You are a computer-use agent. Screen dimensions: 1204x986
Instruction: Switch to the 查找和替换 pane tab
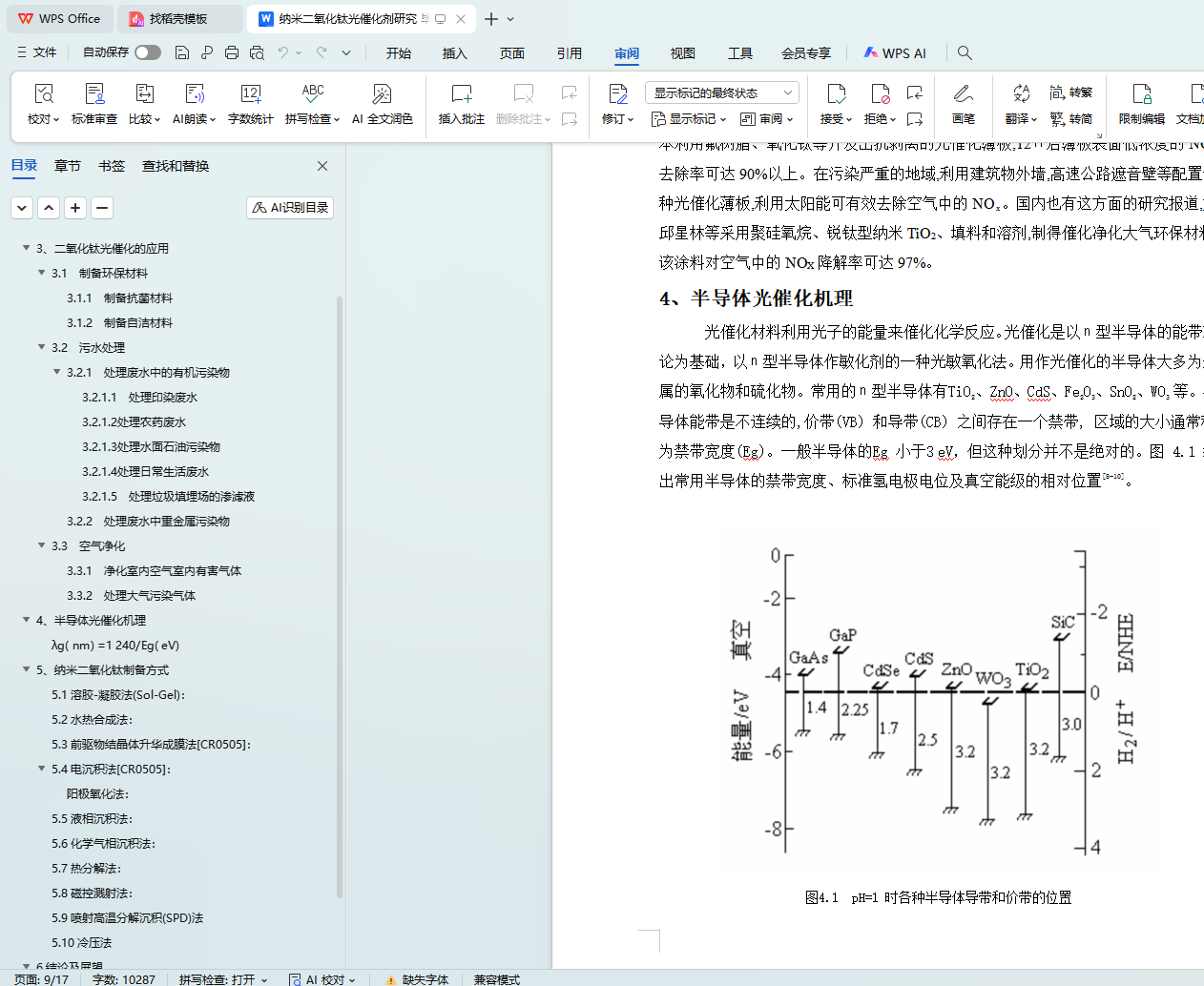click(x=176, y=166)
